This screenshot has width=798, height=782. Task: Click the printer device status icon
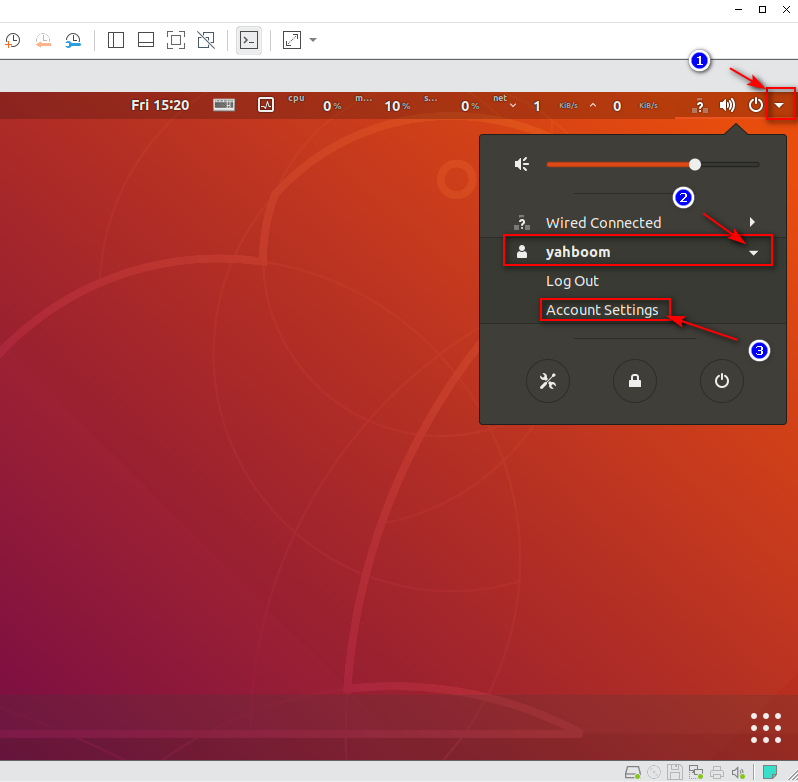(717, 772)
